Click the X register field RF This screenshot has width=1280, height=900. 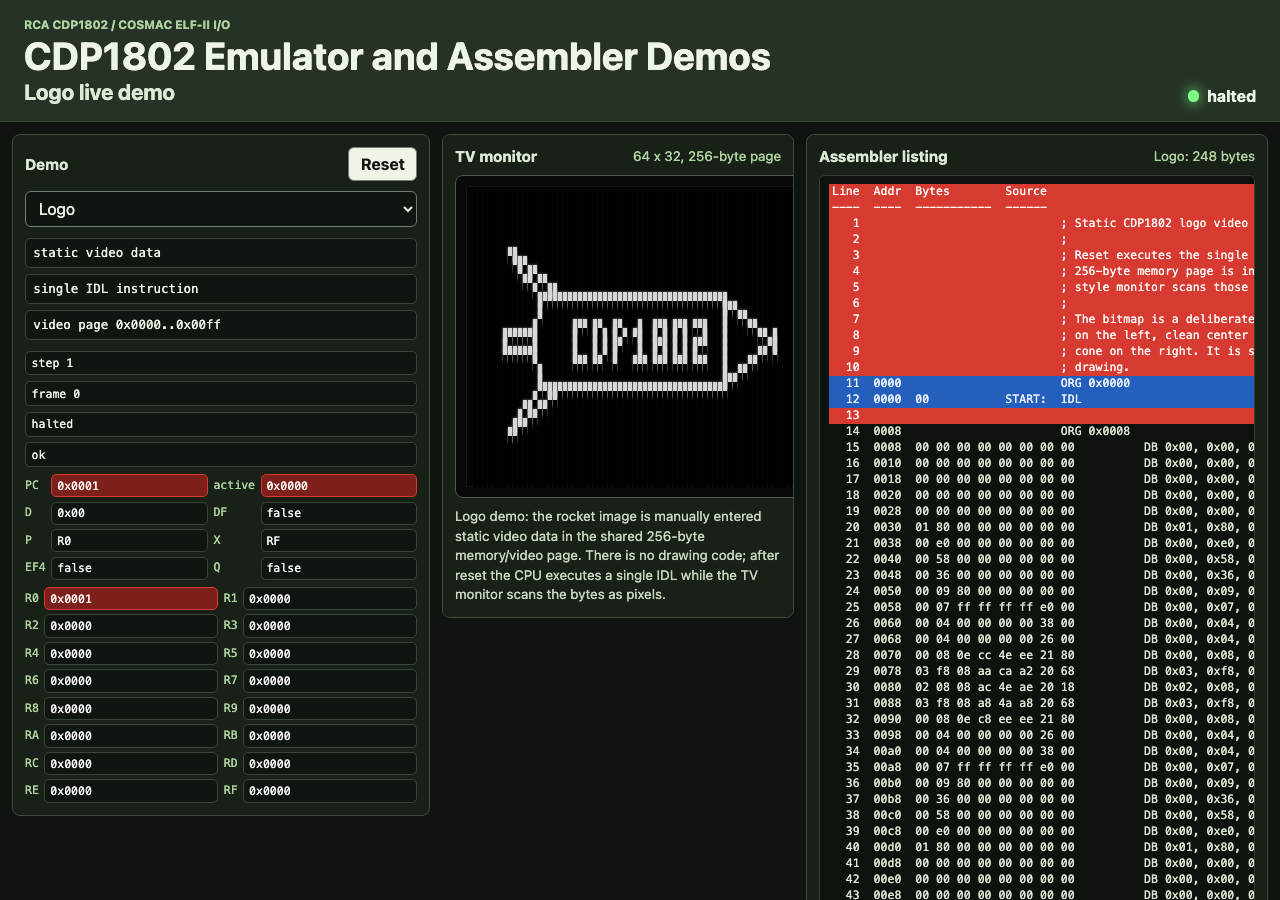[x=339, y=540]
